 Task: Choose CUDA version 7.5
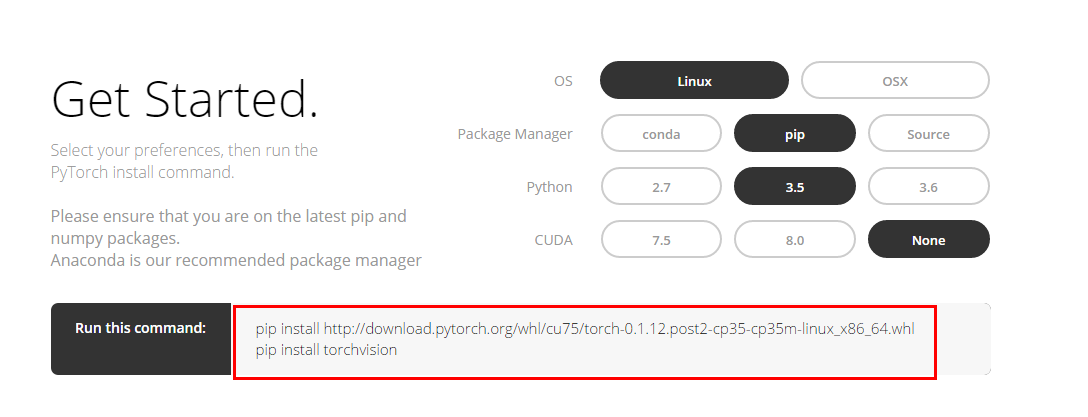pos(661,239)
